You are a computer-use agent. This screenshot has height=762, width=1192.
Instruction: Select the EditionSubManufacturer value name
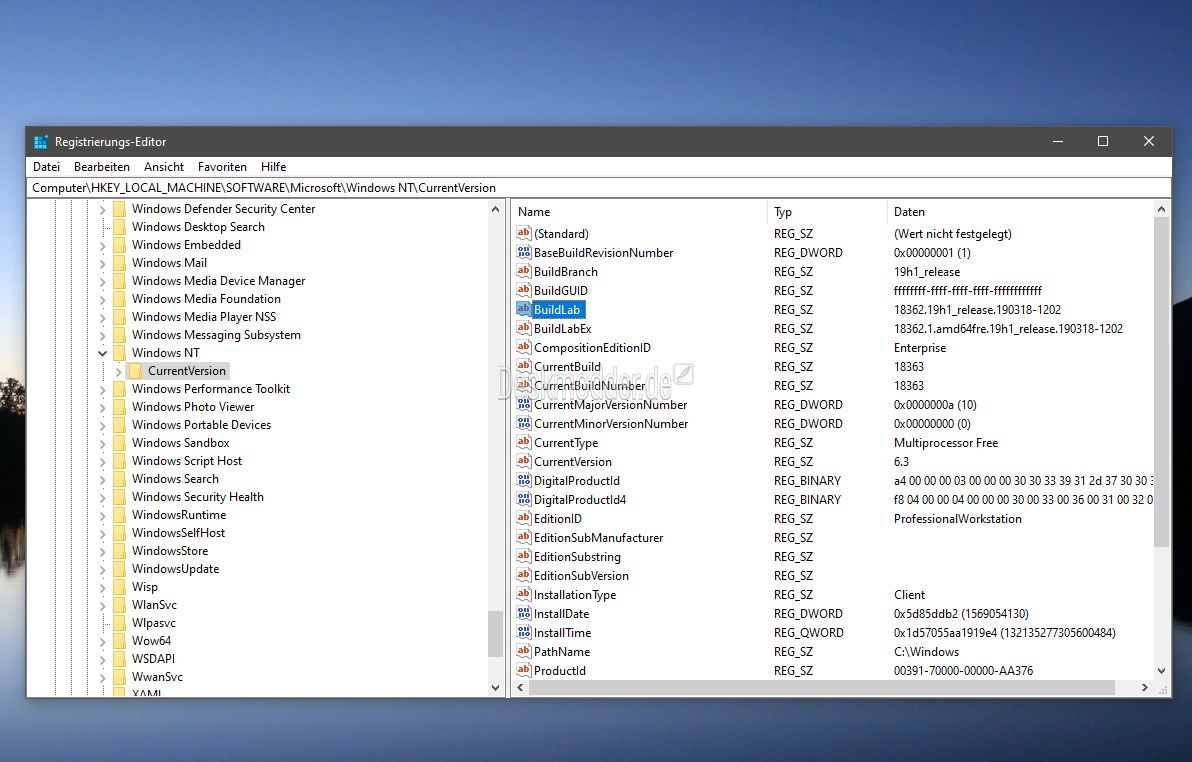coord(598,538)
